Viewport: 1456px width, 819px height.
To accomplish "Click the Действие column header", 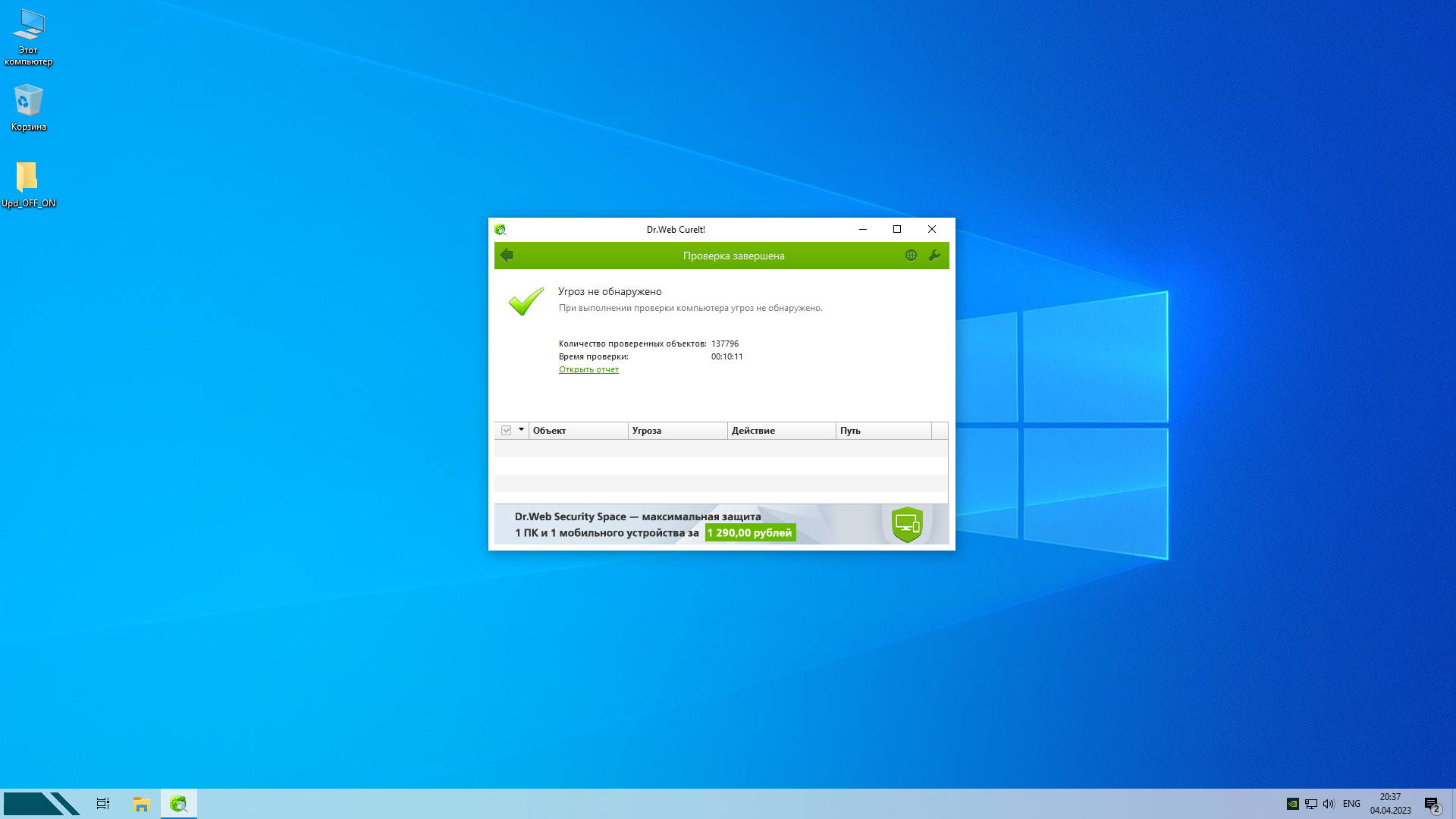I will pyautogui.click(x=781, y=431).
